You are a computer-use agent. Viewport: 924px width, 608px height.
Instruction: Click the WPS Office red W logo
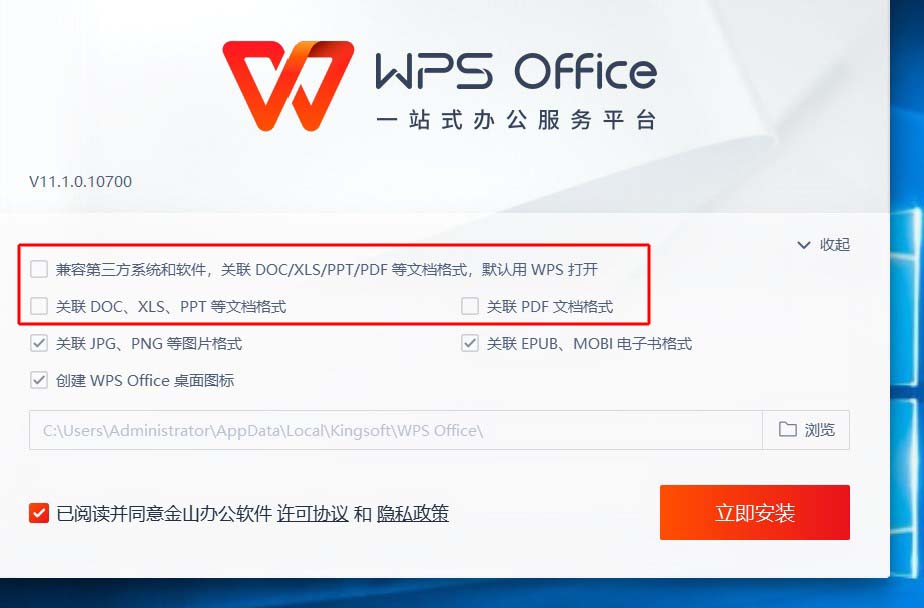click(x=288, y=85)
